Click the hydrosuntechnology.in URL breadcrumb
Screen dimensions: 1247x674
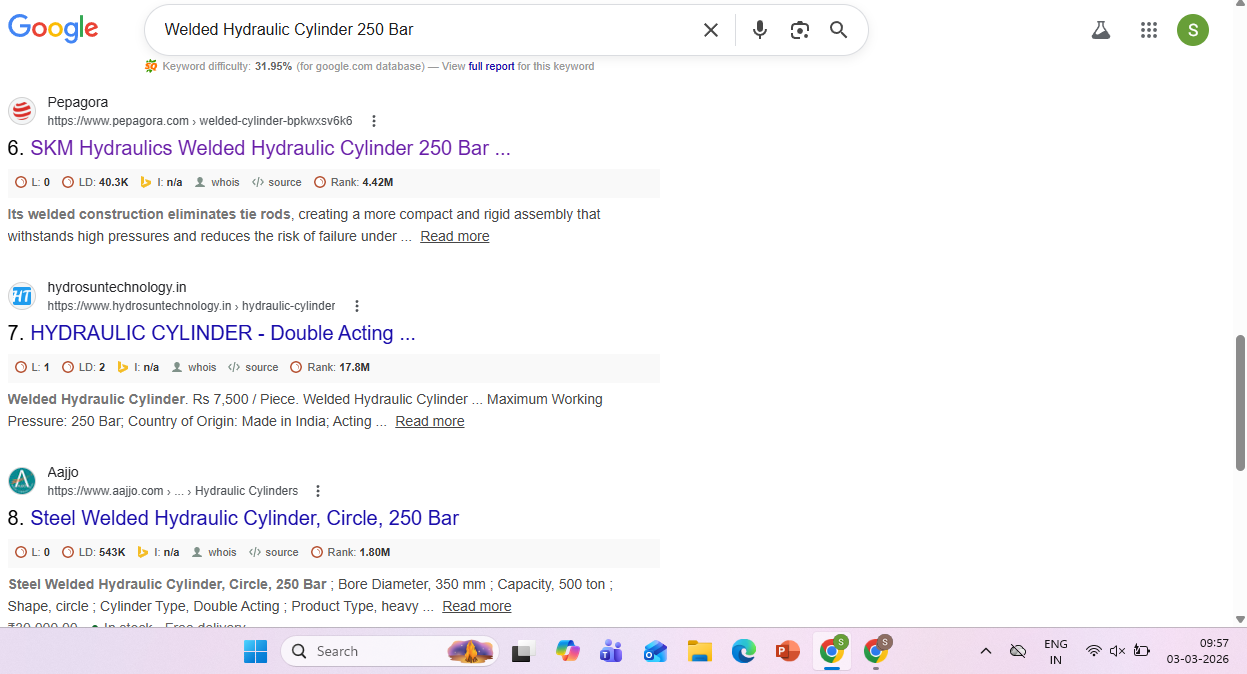[x=191, y=306]
